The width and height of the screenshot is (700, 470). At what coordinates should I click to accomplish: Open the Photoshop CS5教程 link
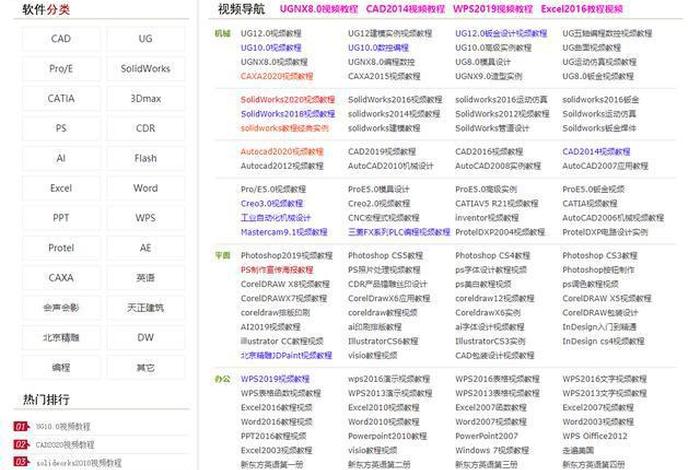(x=385, y=256)
